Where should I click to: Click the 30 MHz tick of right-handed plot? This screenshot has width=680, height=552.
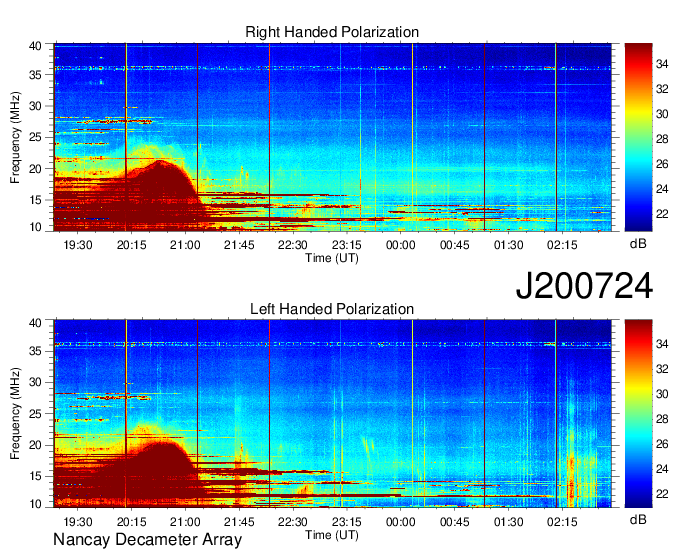(x=35, y=106)
